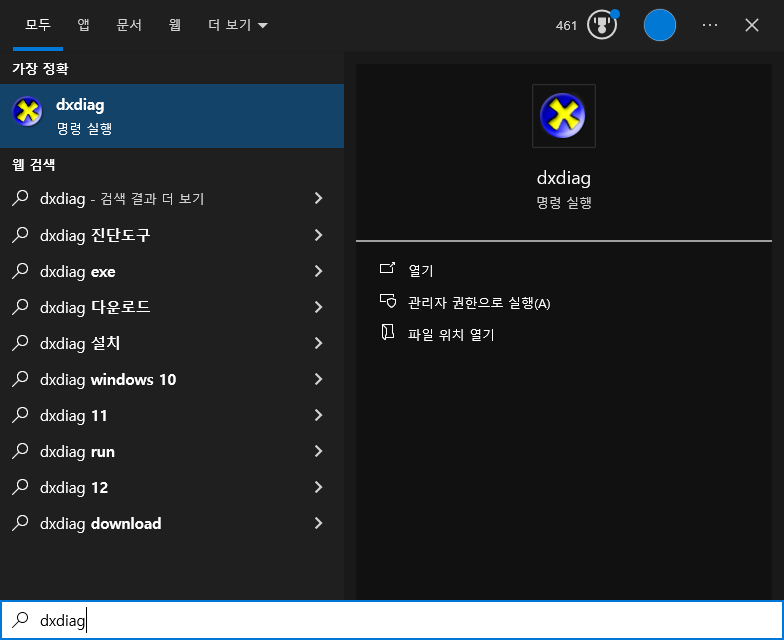Click search icon beside 'dxdiag 11'
The height and width of the screenshot is (640, 784).
tap(20, 414)
